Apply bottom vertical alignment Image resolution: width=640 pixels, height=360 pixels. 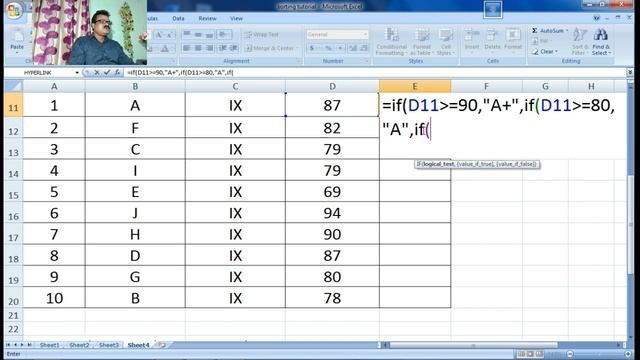[209, 35]
